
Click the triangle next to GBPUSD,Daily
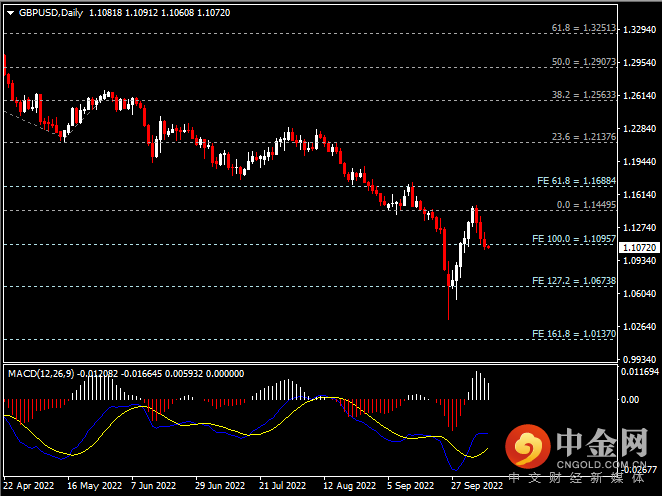point(11,13)
